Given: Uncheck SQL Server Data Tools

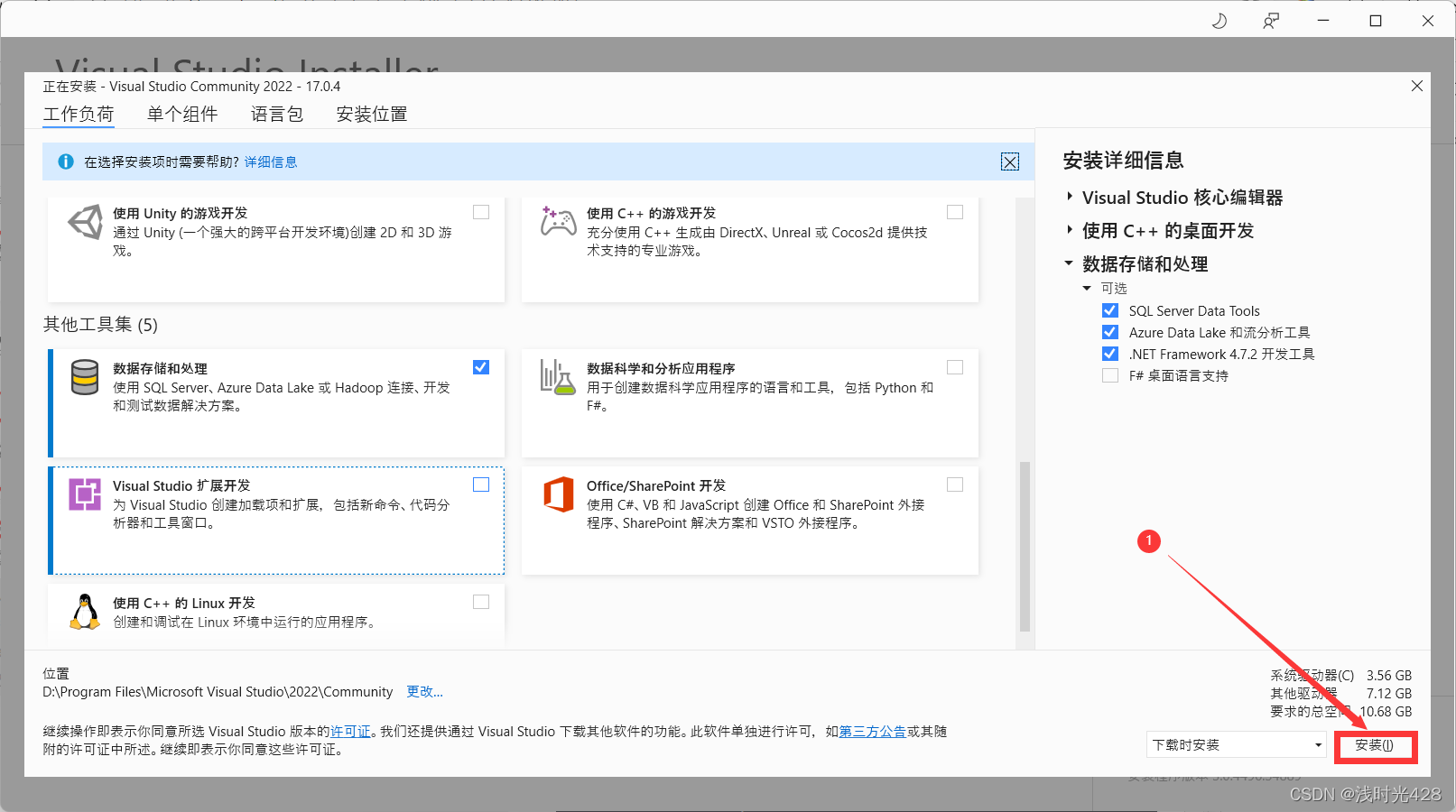Looking at the screenshot, I should pyautogui.click(x=1109, y=309).
